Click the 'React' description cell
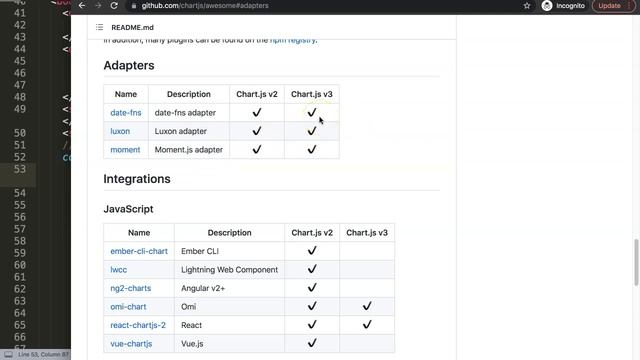This screenshot has height=360, width=640. click(229, 325)
